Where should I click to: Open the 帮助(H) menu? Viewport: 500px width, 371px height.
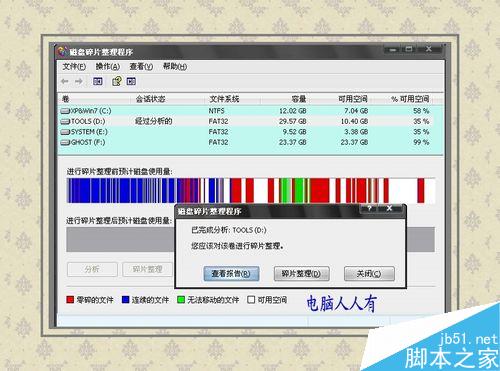pyautogui.click(x=175, y=67)
